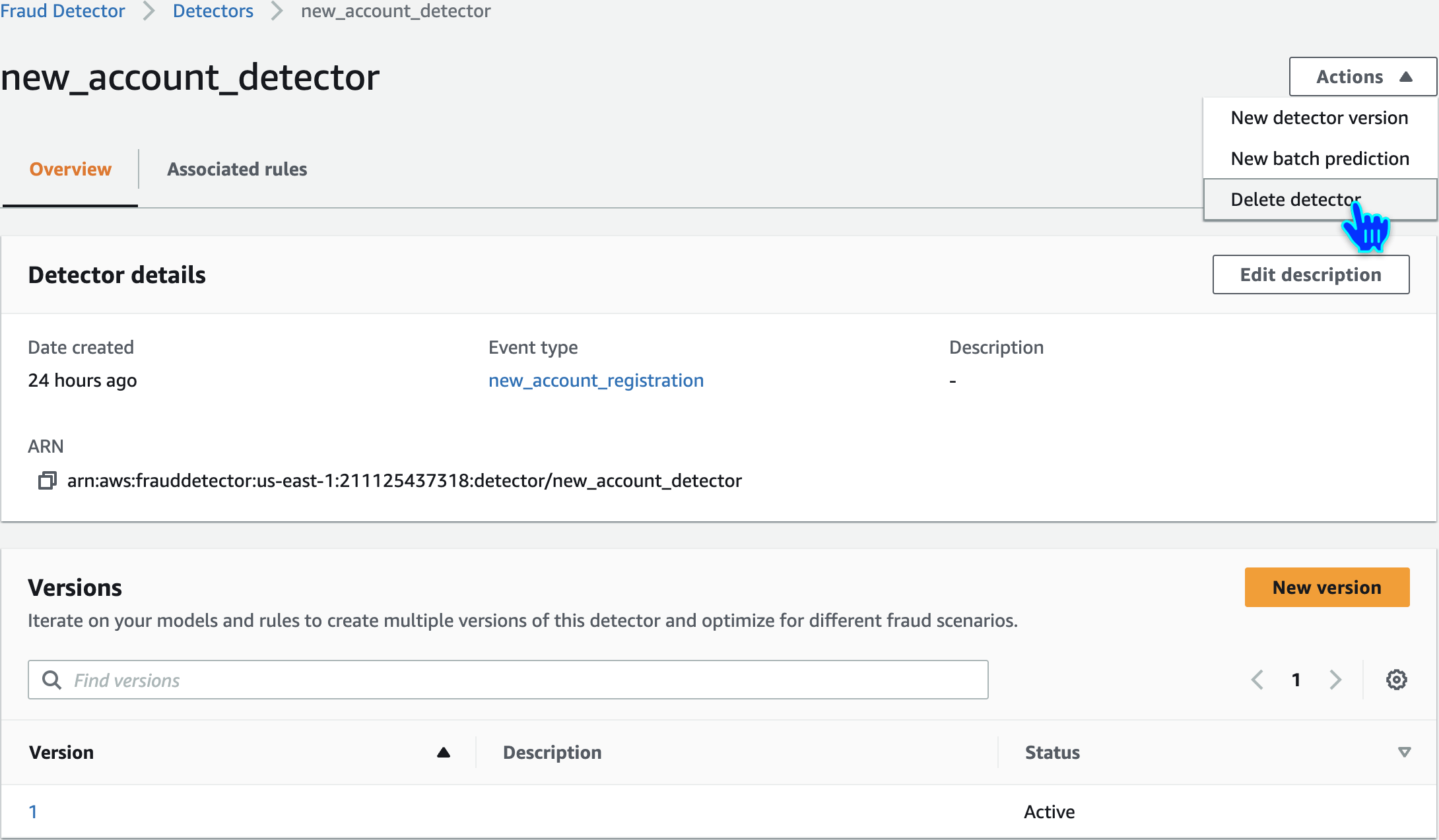
Task: Collapse the Actions dropdown
Action: [1362, 77]
